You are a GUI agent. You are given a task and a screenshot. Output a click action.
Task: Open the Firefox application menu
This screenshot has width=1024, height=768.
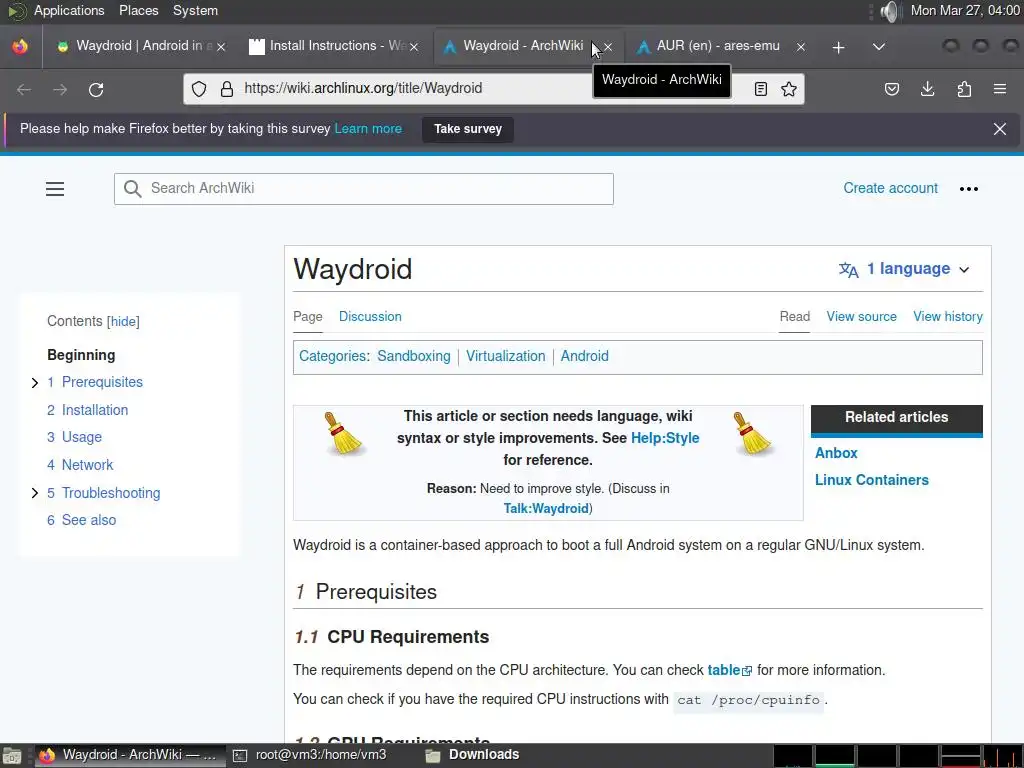click(x=1000, y=89)
